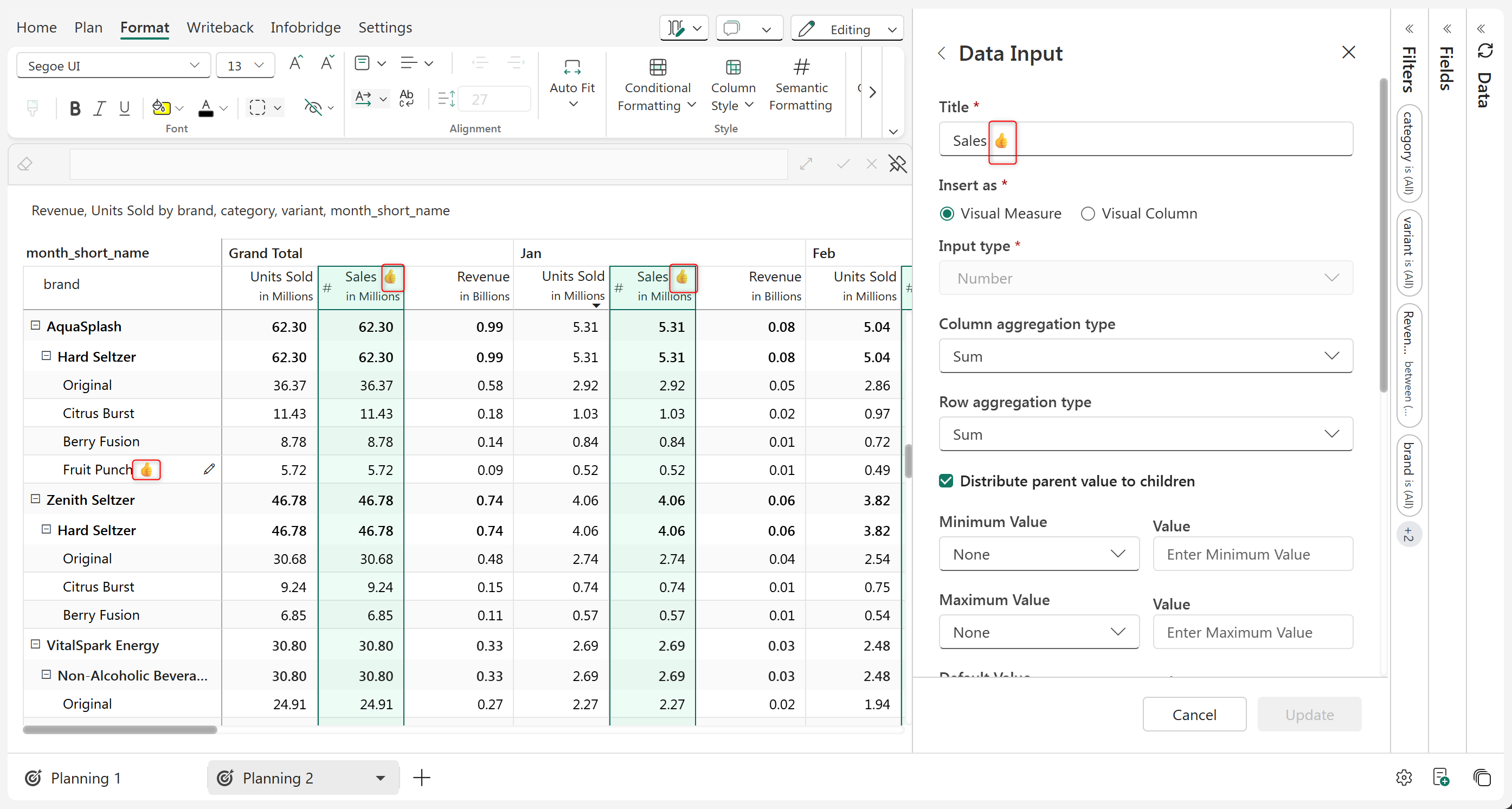Select the Visual Column radio button

pyautogui.click(x=1088, y=214)
